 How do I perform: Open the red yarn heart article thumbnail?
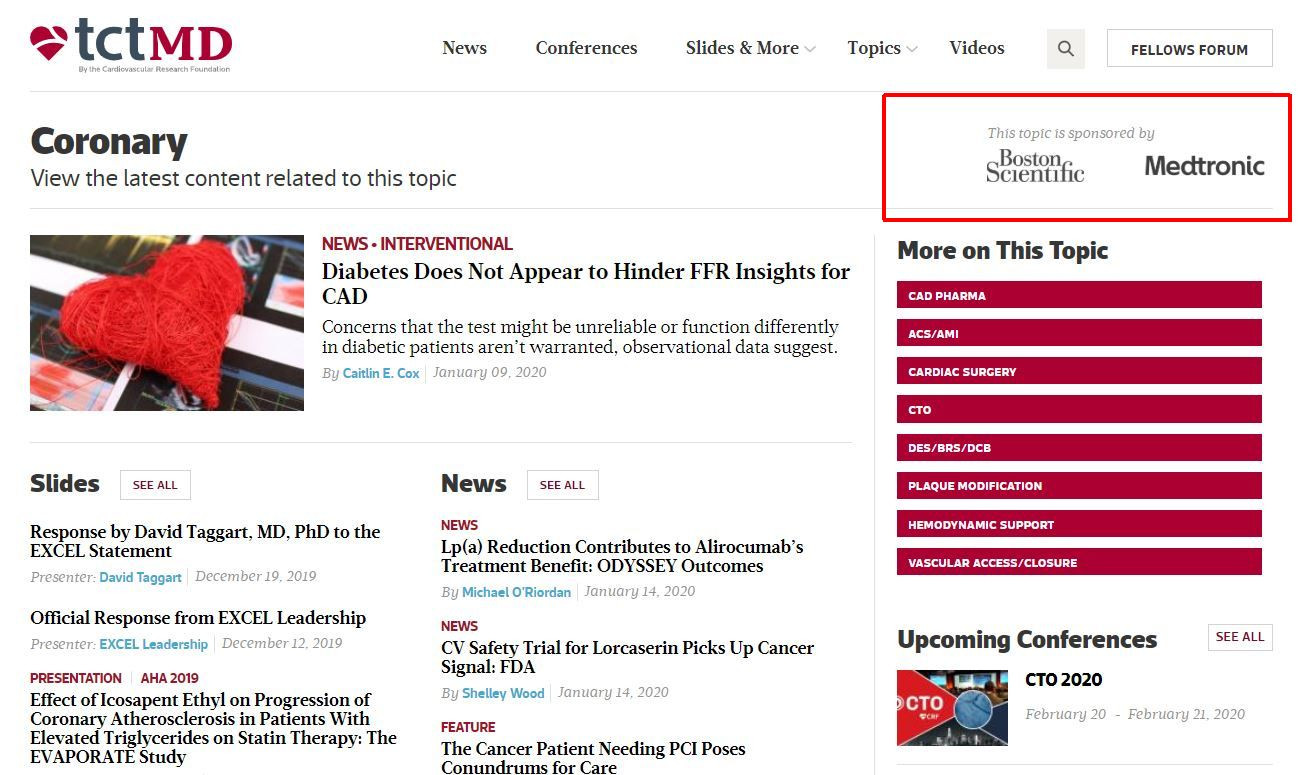(167, 323)
